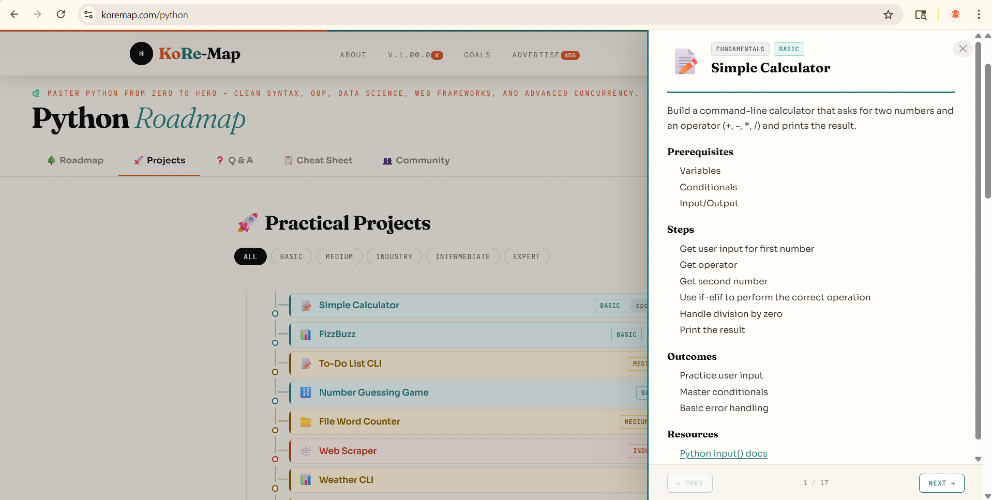The image size is (992, 500).
Task: Bookmark this page with the star icon
Action: [x=888, y=14]
